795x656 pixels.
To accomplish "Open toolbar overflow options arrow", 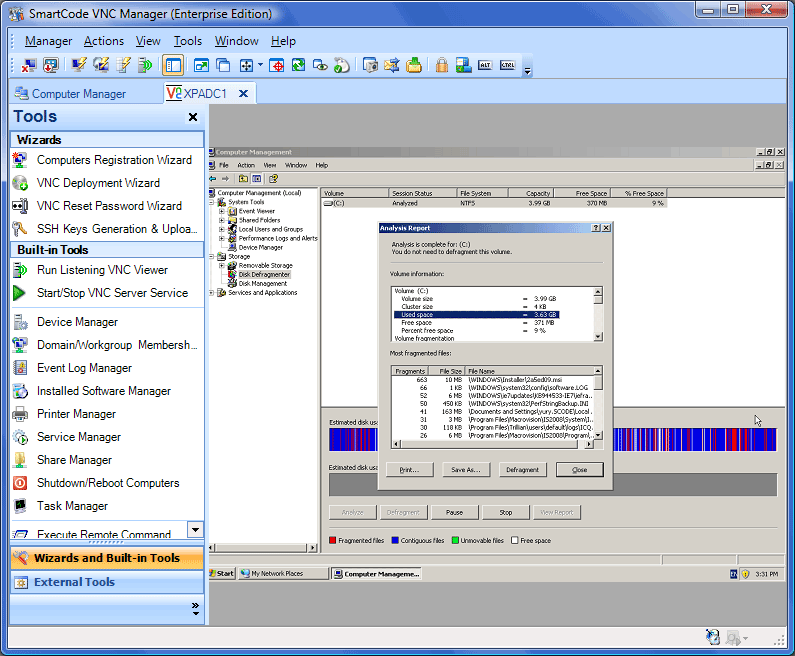I will (527, 70).
